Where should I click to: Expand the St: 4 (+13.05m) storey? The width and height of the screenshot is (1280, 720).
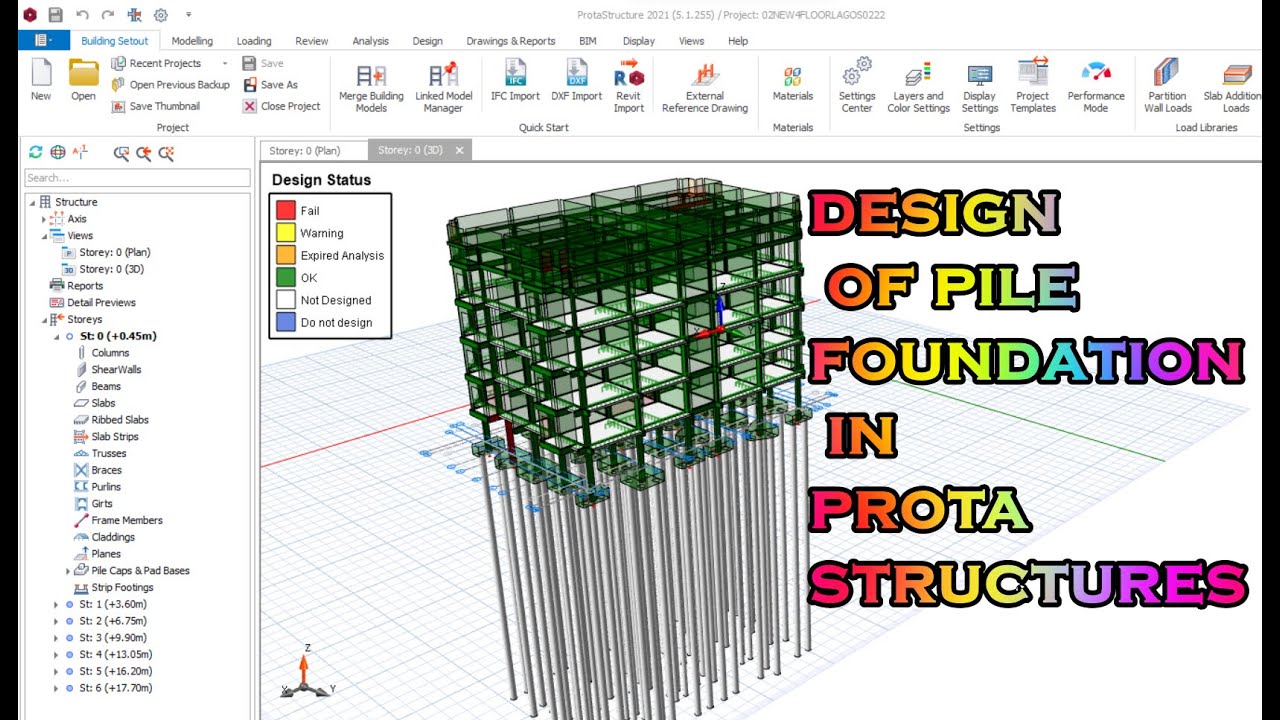[56, 655]
